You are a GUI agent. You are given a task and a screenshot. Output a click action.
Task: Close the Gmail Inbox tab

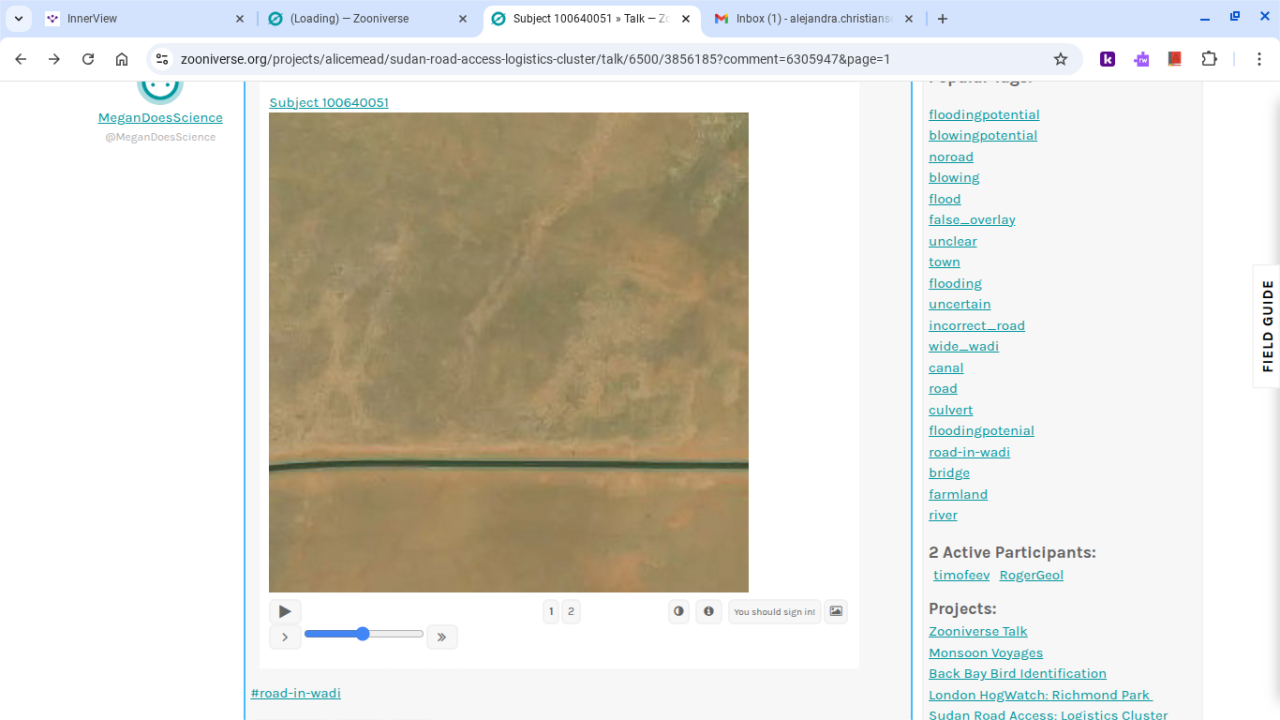point(908,19)
